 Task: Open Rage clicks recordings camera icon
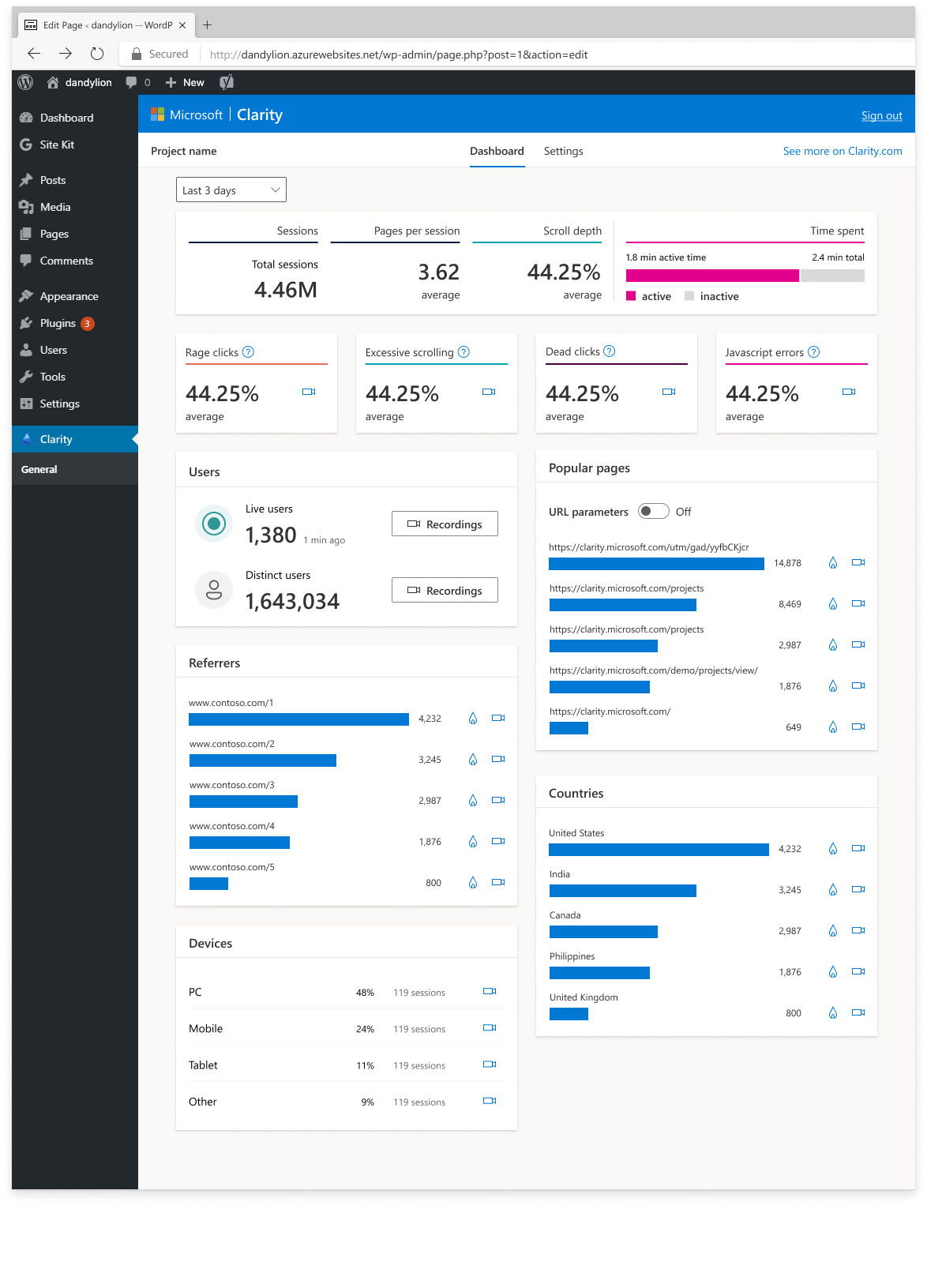309,392
